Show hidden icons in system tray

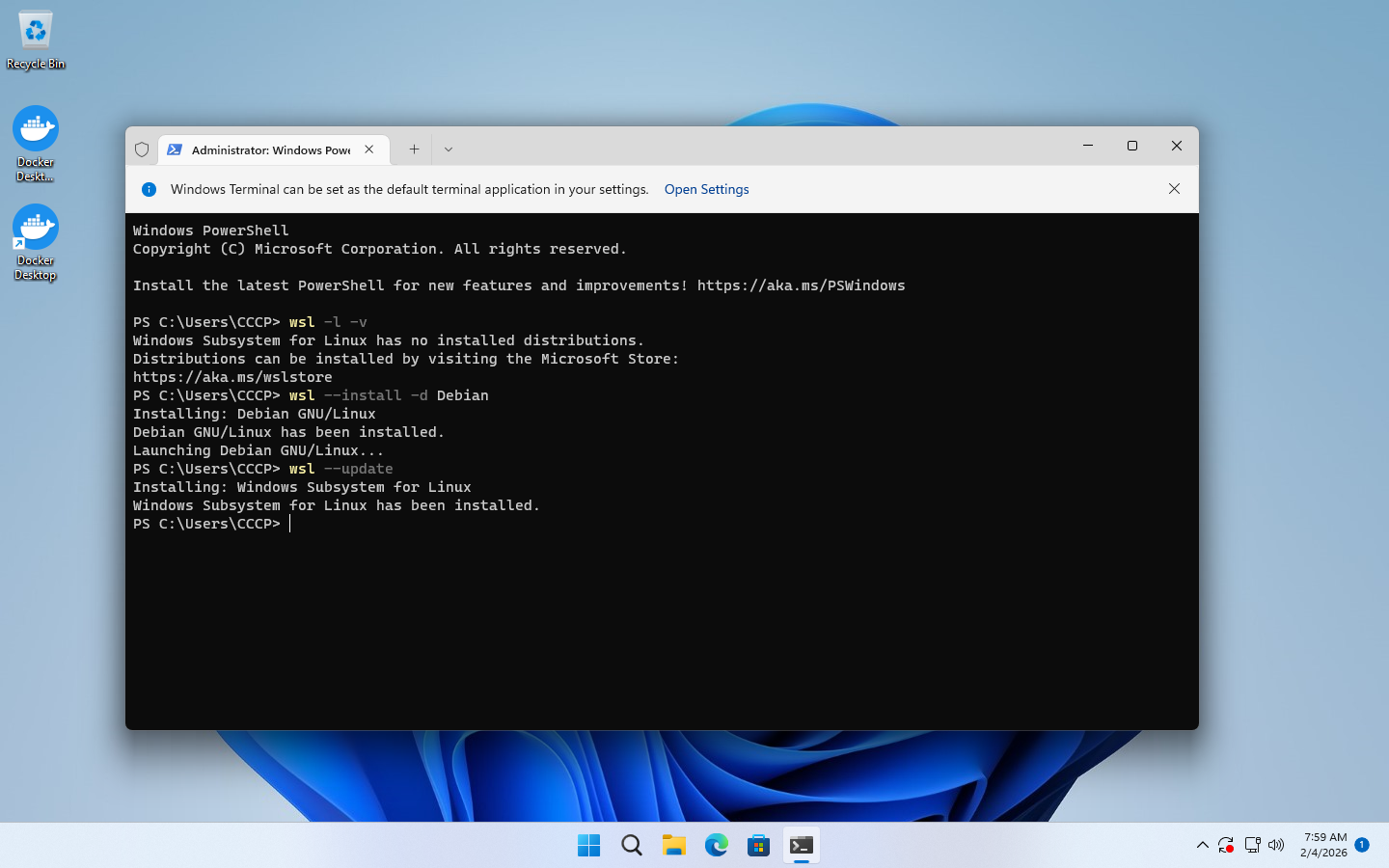click(1202, 845)
